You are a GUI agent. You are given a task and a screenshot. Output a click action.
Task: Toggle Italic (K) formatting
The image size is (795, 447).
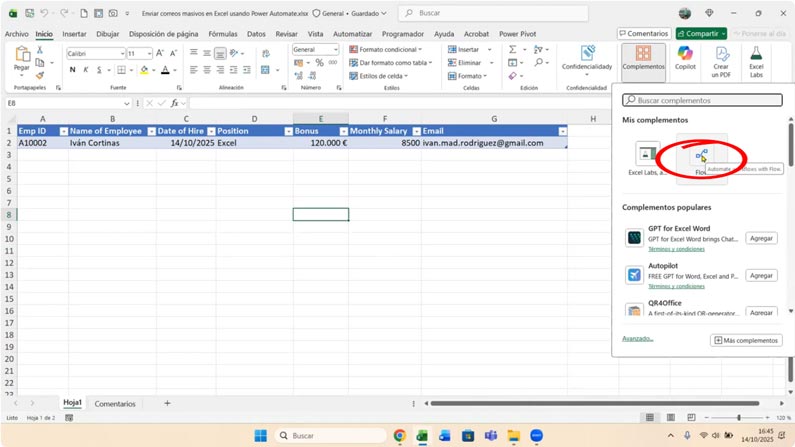pyautogui.click(x=86, y=69)
